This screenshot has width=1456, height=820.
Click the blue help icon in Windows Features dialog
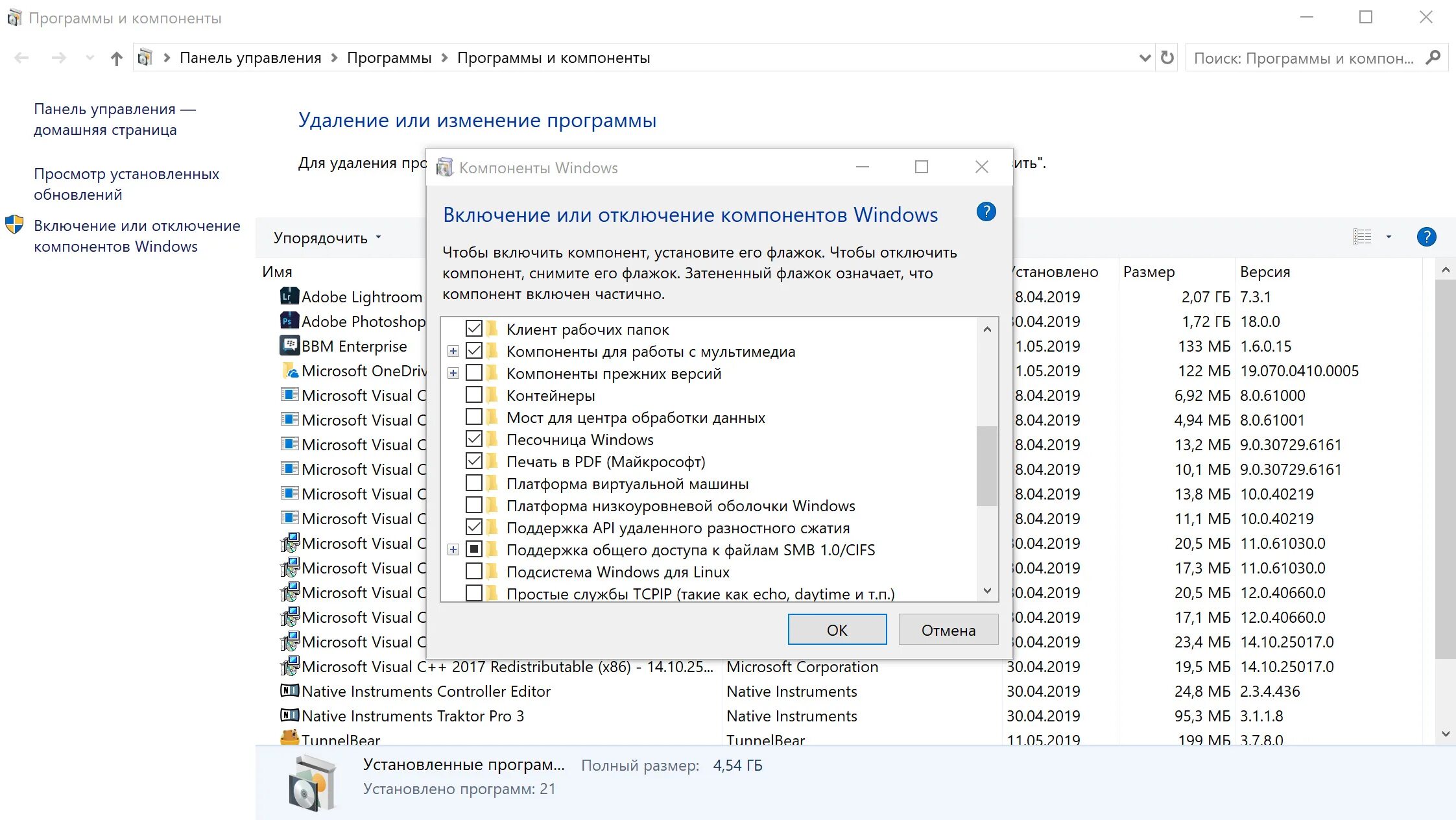(x=986, y=212)
